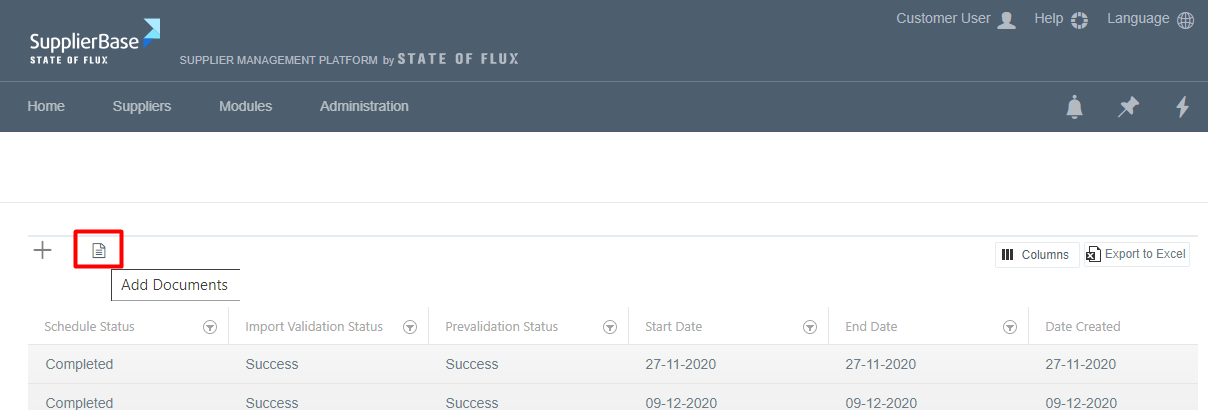This screenshot has height=410, width=1208.
Task: Open the Suppliers menu
Action: pyautogui.click(x=142, y=106)
